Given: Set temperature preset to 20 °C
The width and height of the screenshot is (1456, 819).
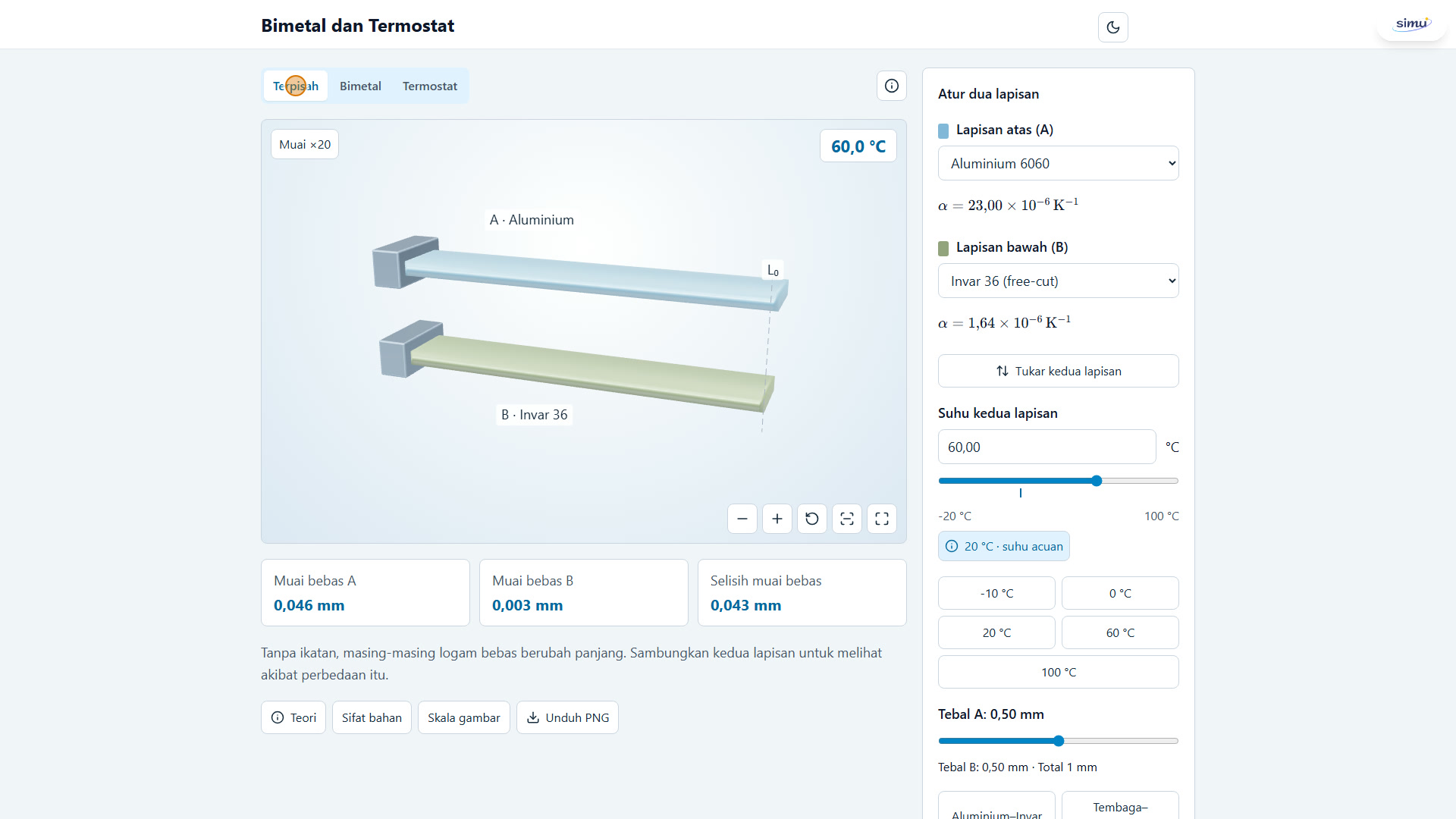Looking at the screenshot, I should pos(996,632).
